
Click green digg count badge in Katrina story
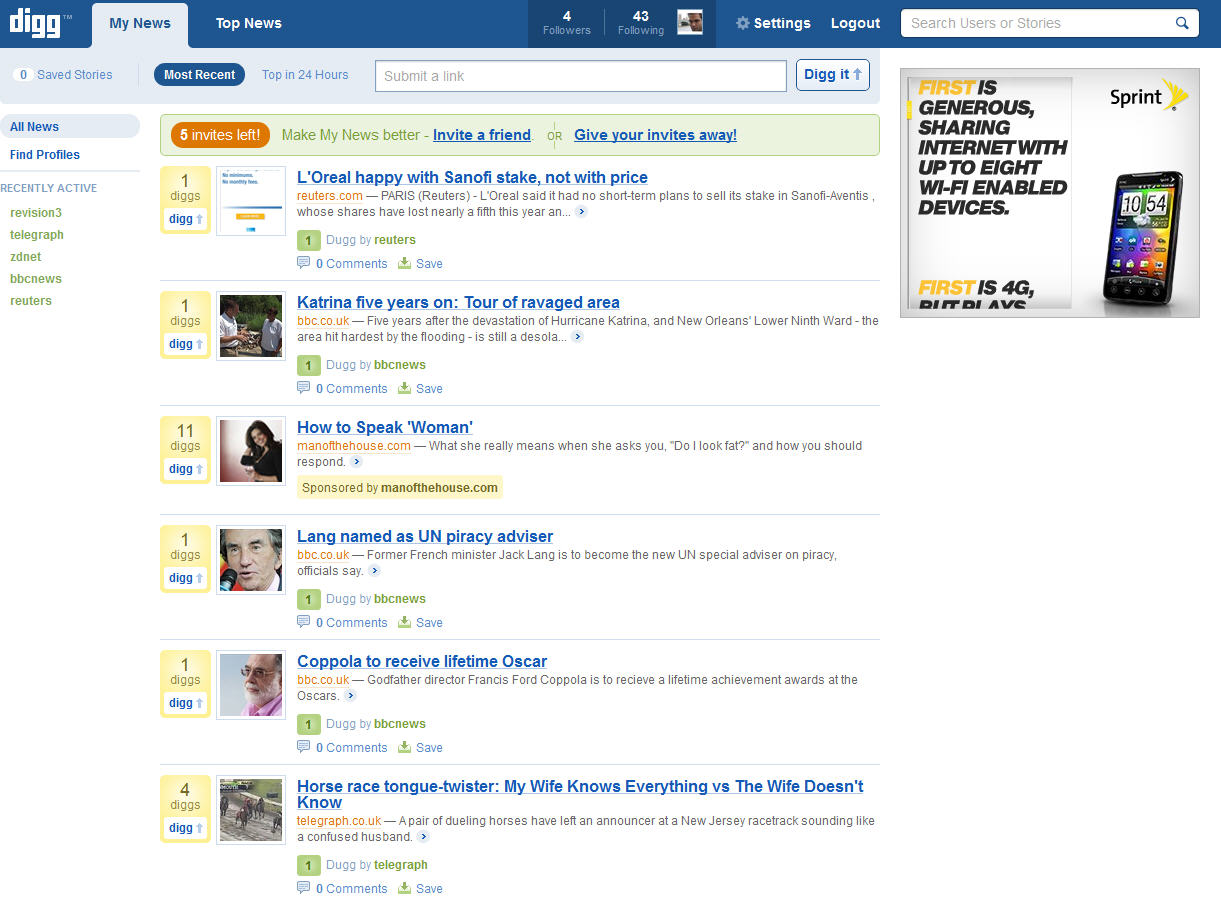(x=309, y=365)
